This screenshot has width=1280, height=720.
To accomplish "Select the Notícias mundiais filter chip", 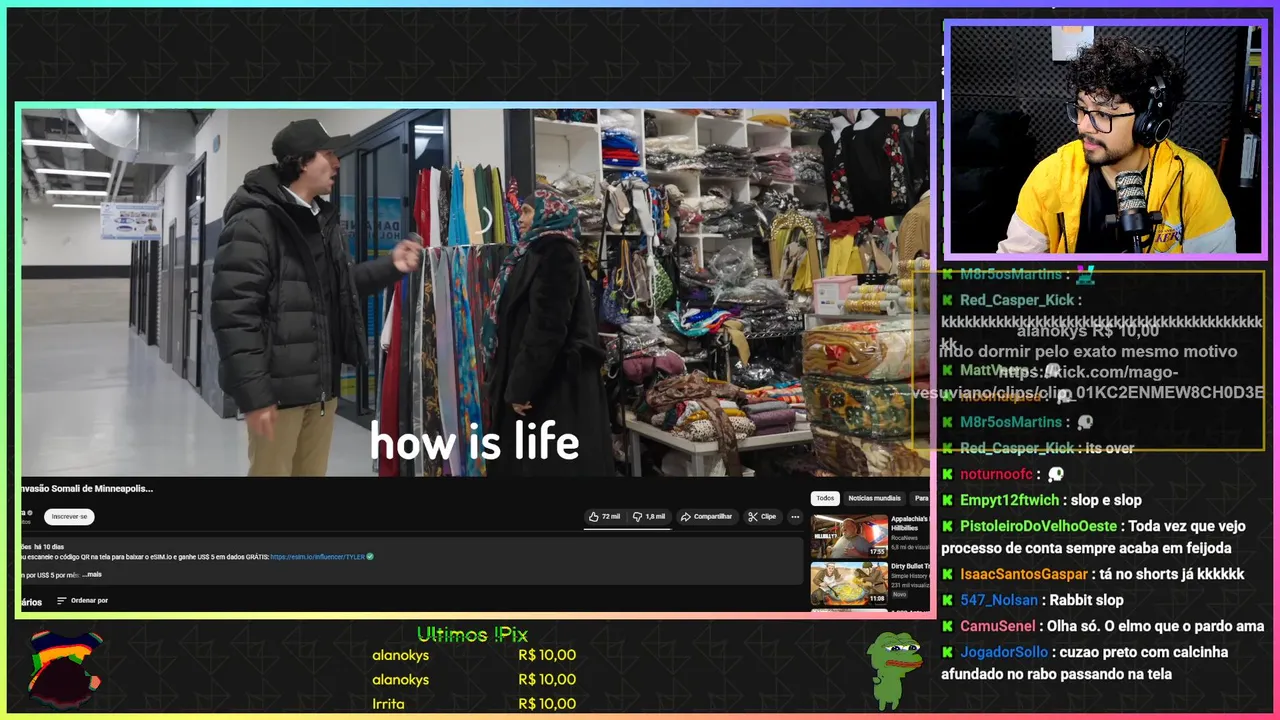I will [x=874, y=498].
